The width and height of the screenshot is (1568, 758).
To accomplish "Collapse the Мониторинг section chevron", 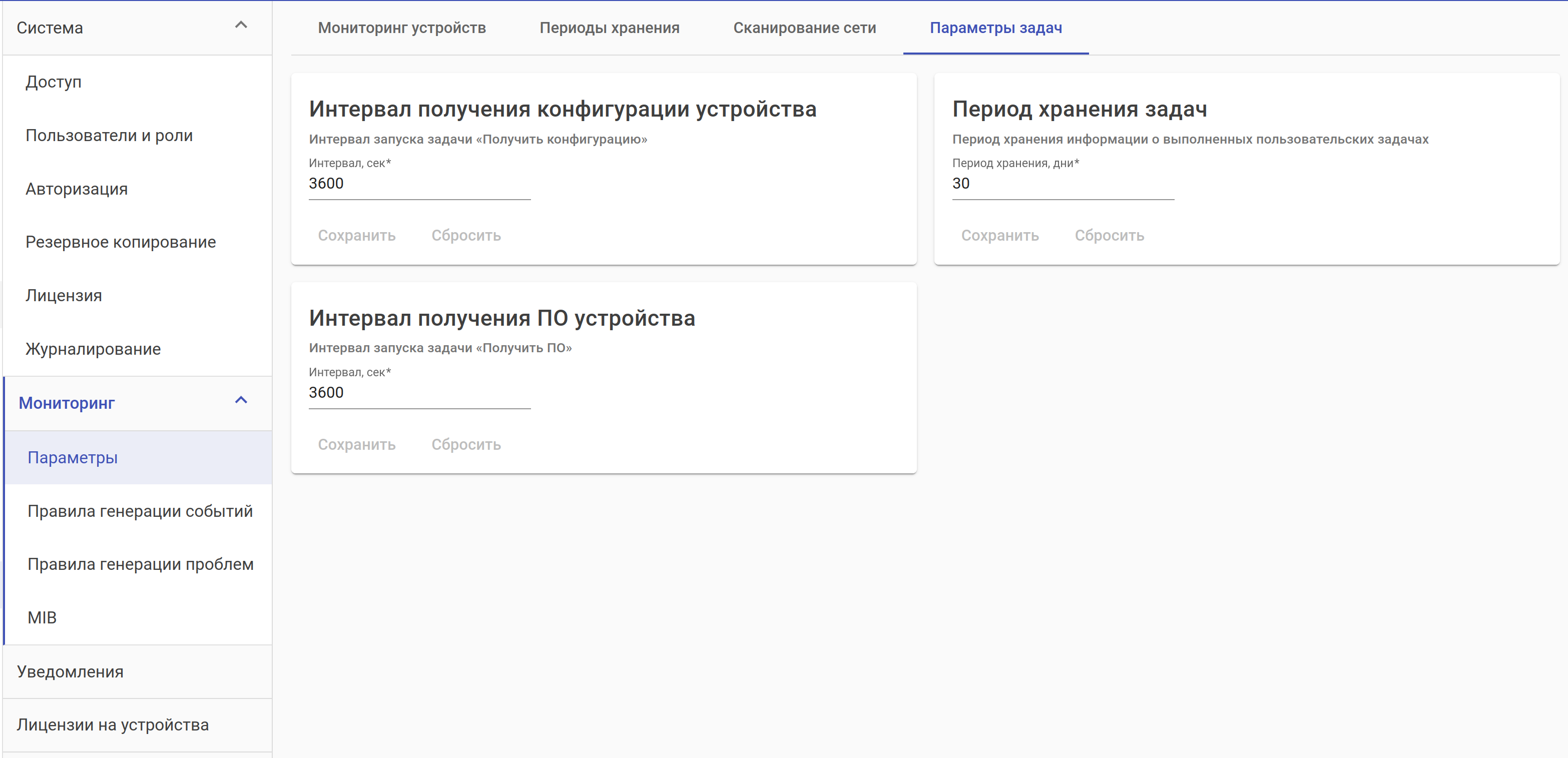I will tap(241, 400).
